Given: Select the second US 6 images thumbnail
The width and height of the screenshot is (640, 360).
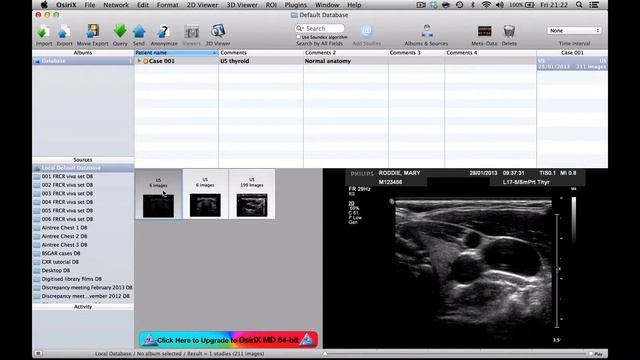Looking at the screenshot, I should click(205, 195).
